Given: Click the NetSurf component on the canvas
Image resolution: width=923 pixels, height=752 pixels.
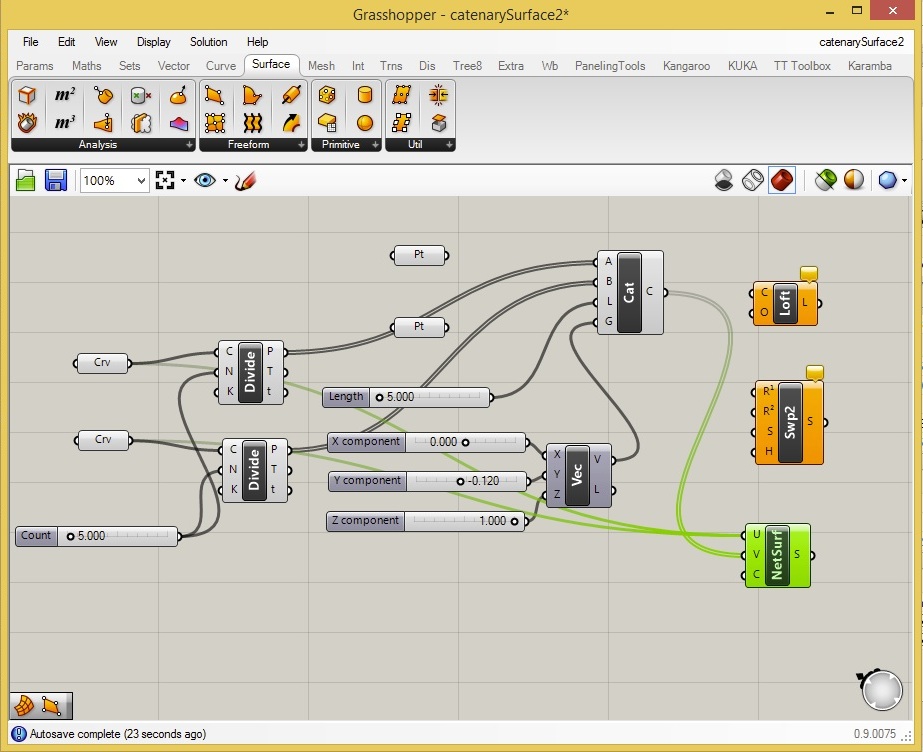Looking at the screenshot, I should [777, 555].
